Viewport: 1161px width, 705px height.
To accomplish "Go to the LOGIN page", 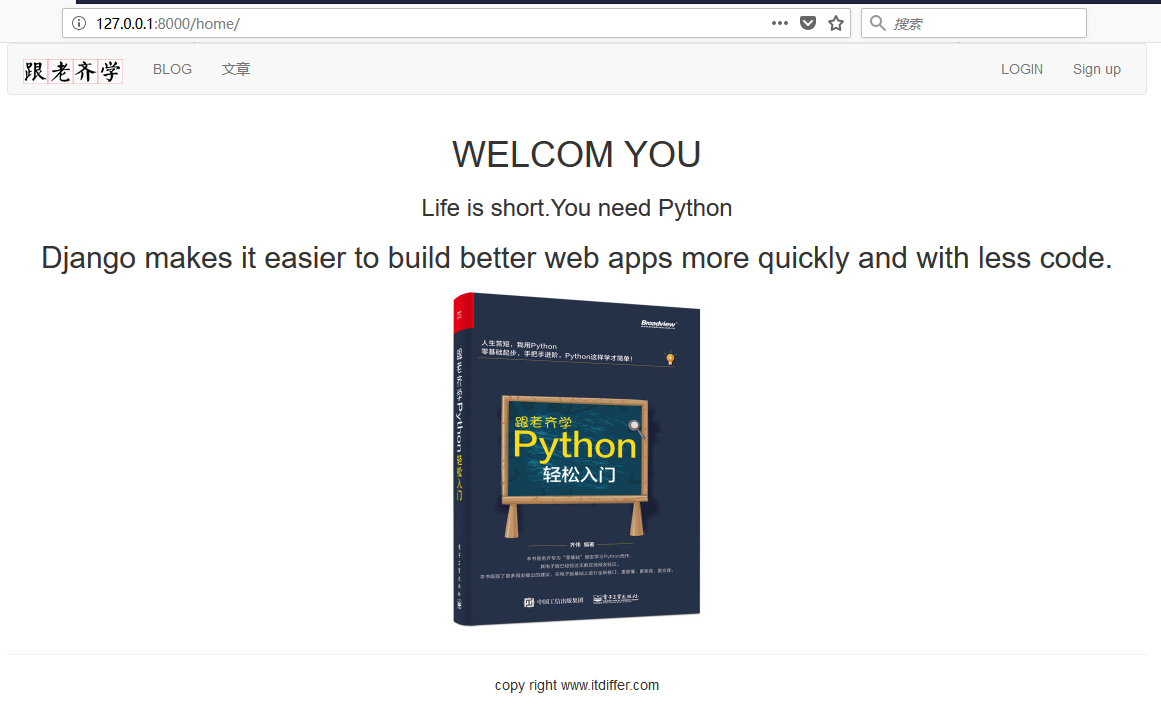I will (1022, 69).
